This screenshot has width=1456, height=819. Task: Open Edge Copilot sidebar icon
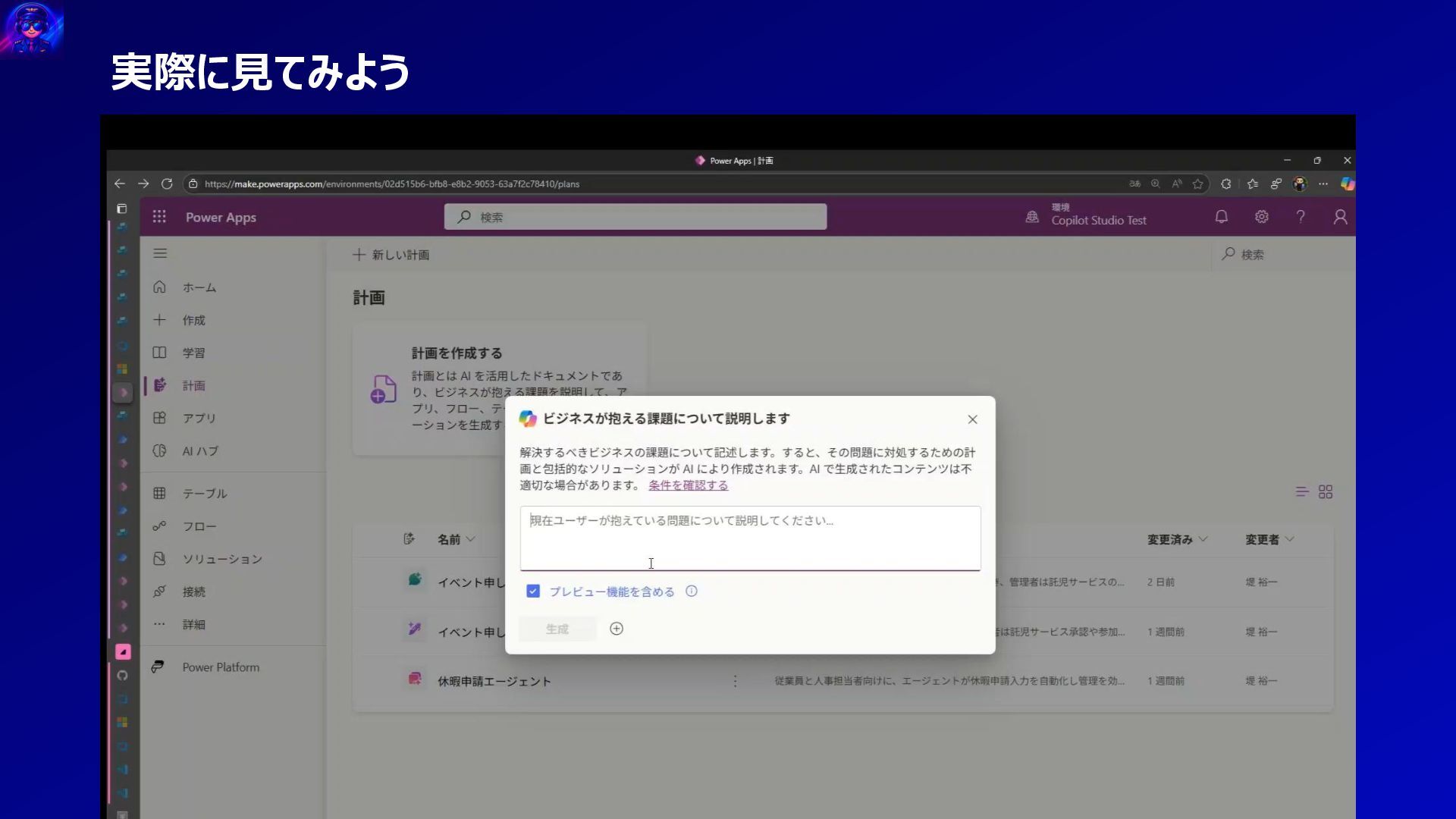click(x=1347, y=184)
